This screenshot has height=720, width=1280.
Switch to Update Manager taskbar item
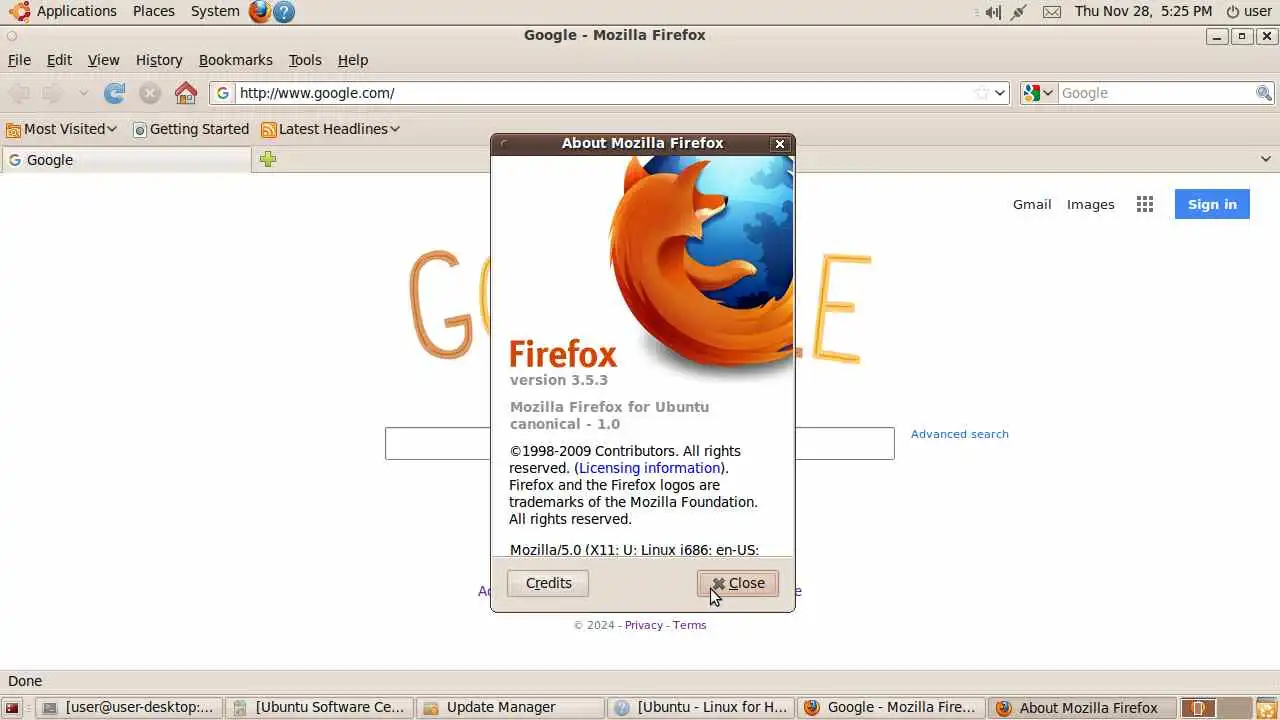509,708
